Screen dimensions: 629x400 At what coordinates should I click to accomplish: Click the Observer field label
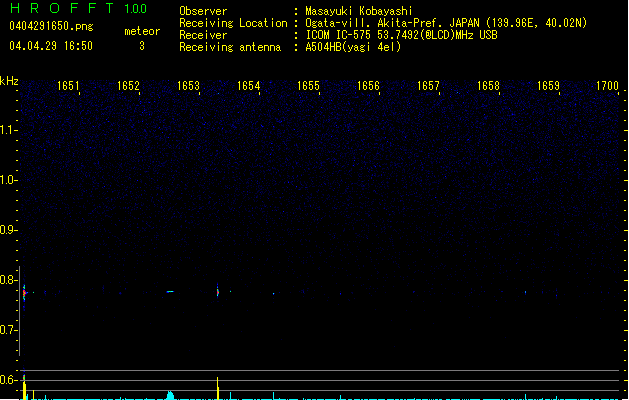203,11
